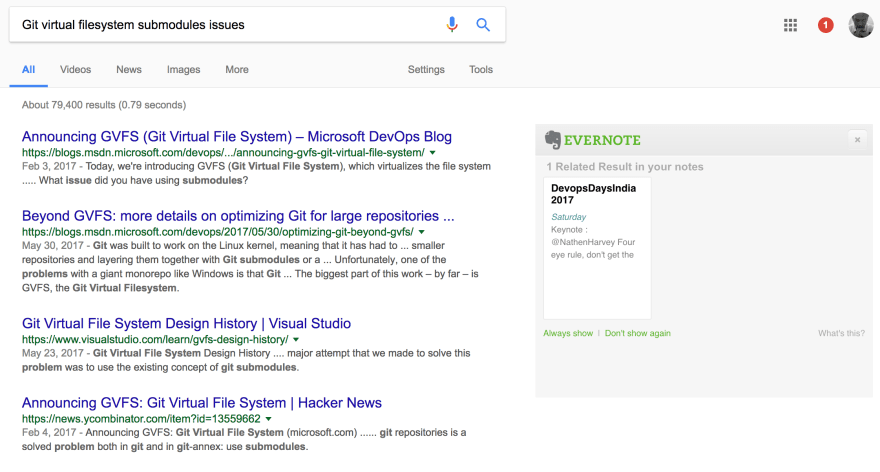This screenshot has height=472, width=880.
Task: Click the blogs.msdn.microsoft.com announcing-gvfs URL text
Action: coord(223,153)
